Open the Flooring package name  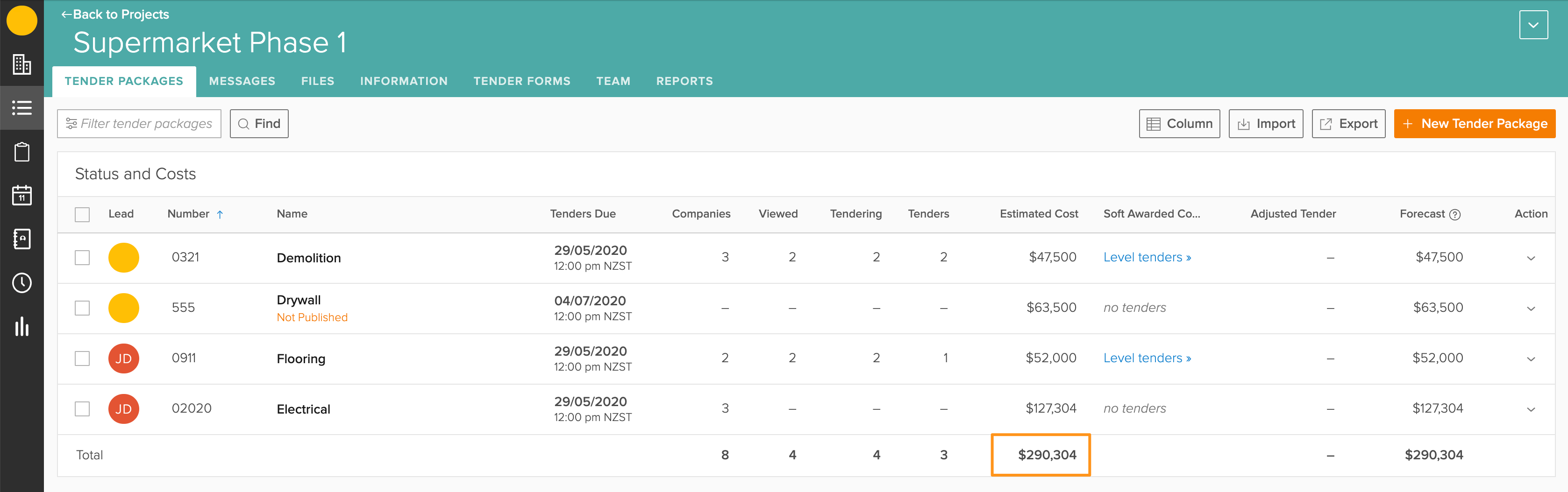tap(301, 359)
